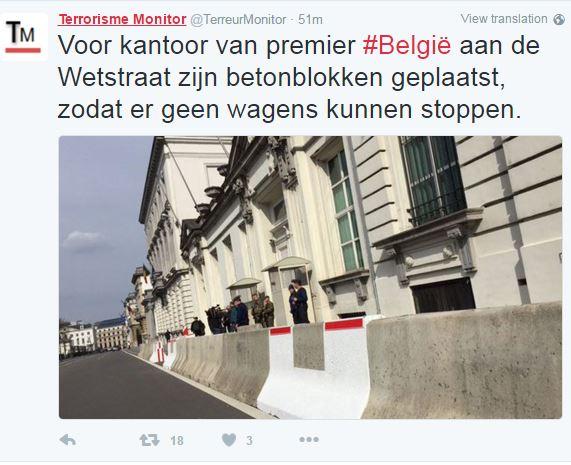This screenshot has height=465, width=571.
Task: Click the word 'premier' in the tweet
Action: click(x=311, y=47)
